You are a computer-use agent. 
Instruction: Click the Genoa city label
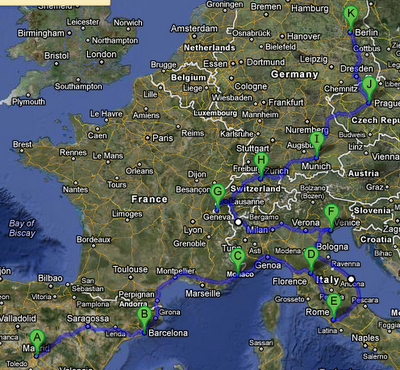click(268, 265)
